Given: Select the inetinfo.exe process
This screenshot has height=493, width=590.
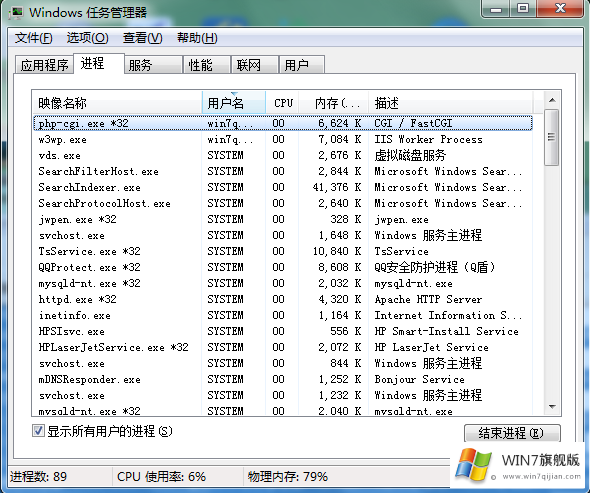Looking at the screenshot, I should 283,315.
